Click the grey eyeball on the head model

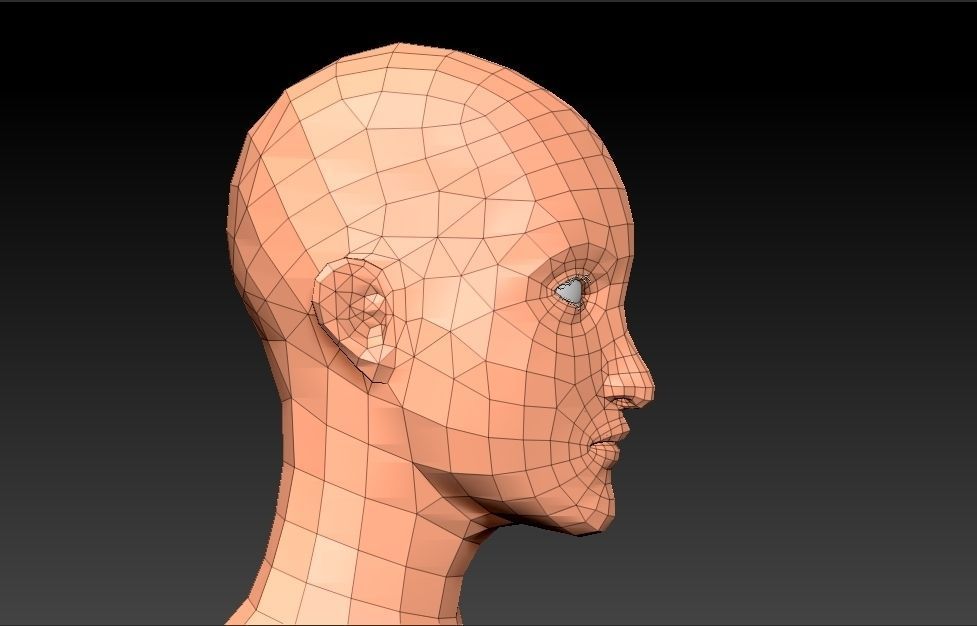(x=571, y=291)
